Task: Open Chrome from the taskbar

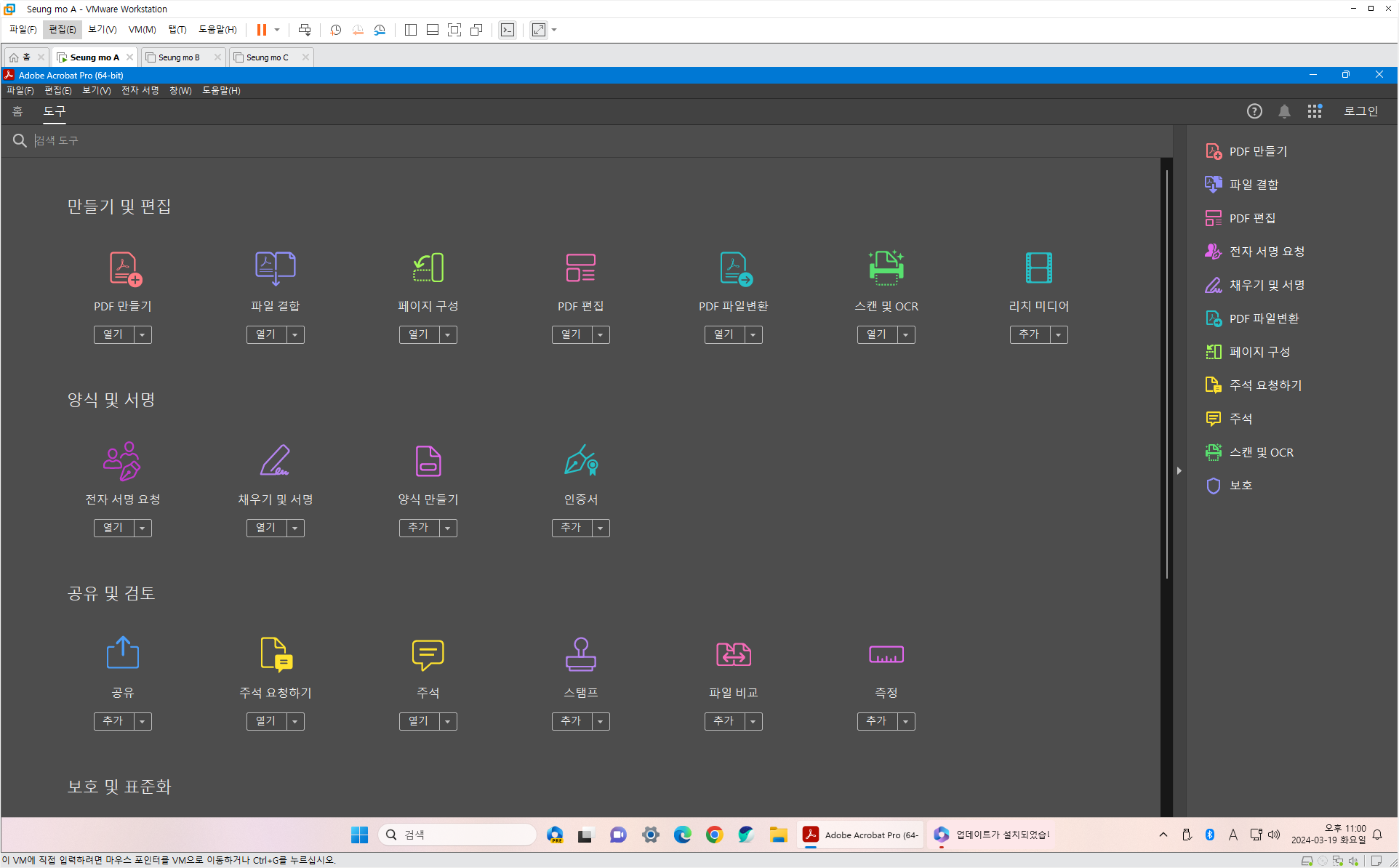Action: (x=714, y=835)
